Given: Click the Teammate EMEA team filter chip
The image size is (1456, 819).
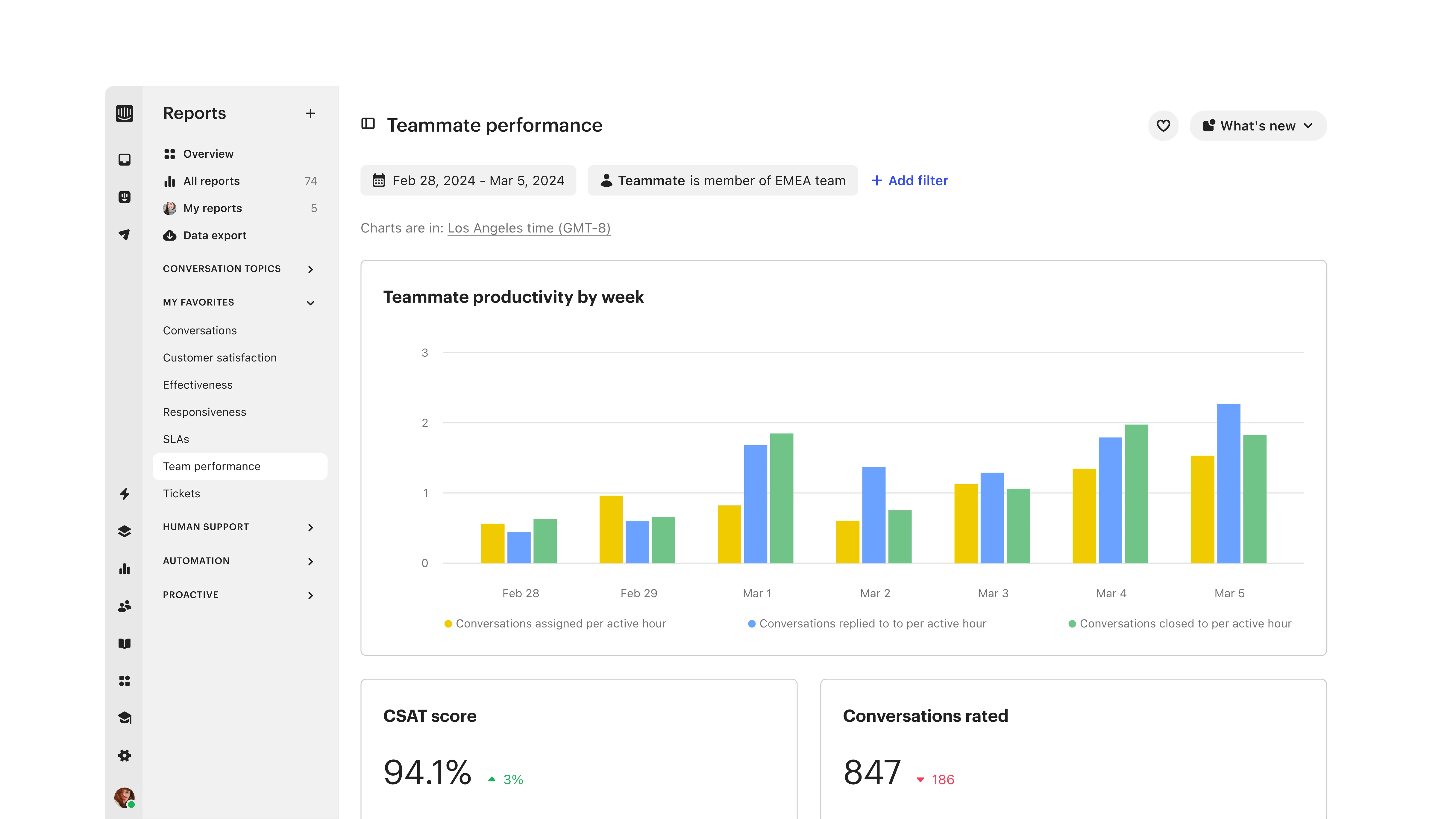Looking at the screenshot, I should 723,180.
